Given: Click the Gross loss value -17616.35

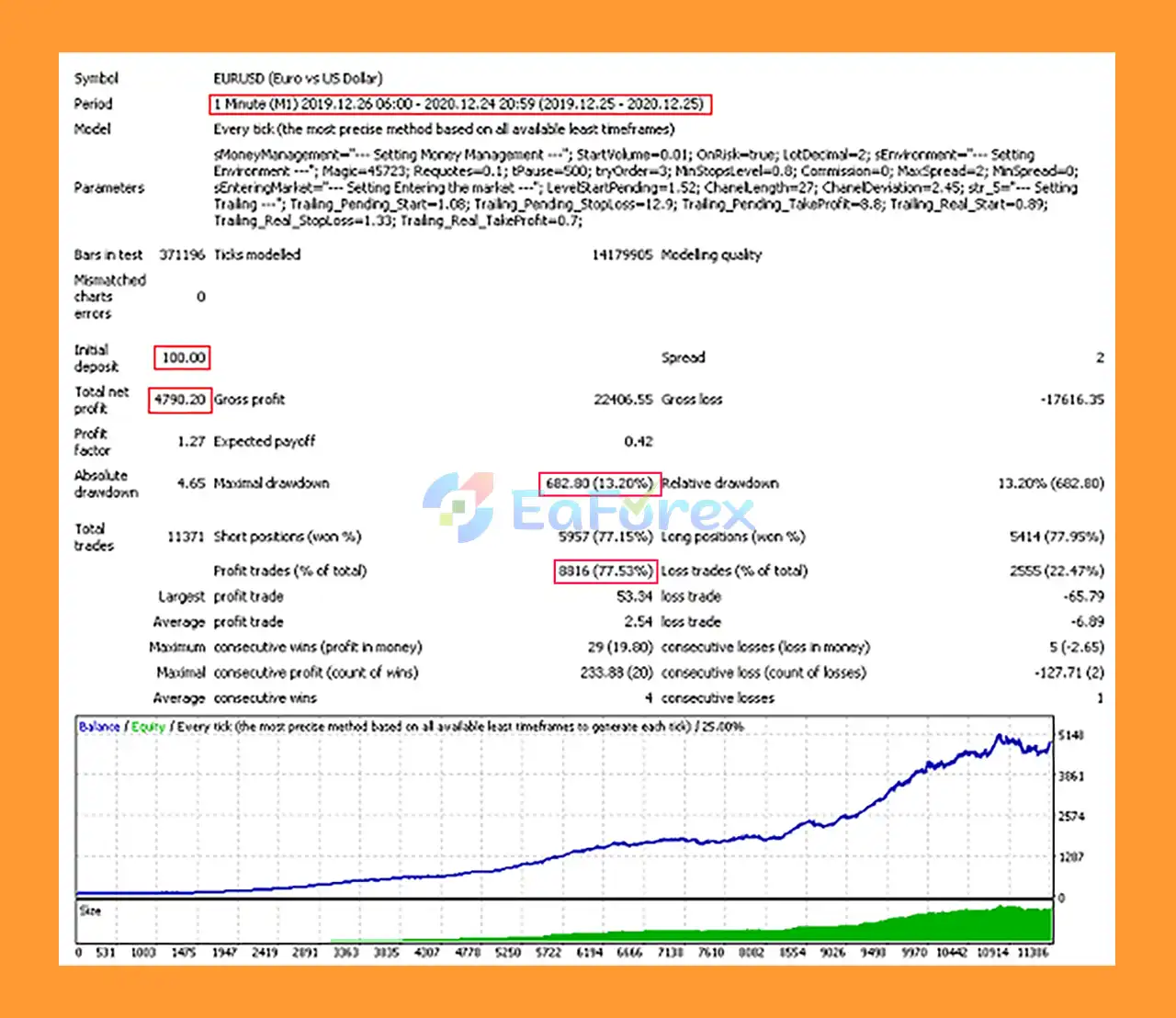Looking at the screenshot, I should point(1071,400).
